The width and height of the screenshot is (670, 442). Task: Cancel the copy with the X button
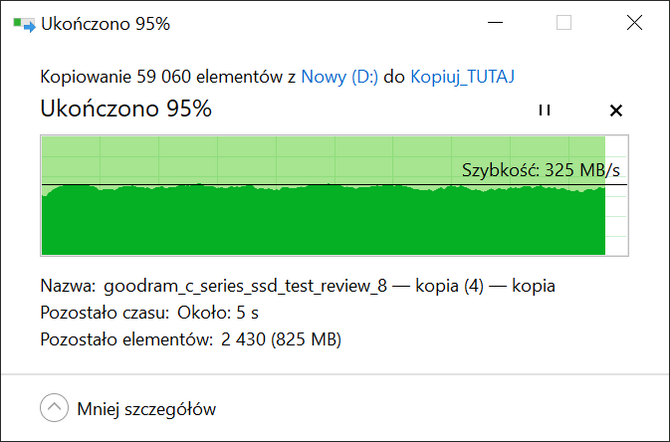(616, 110)
